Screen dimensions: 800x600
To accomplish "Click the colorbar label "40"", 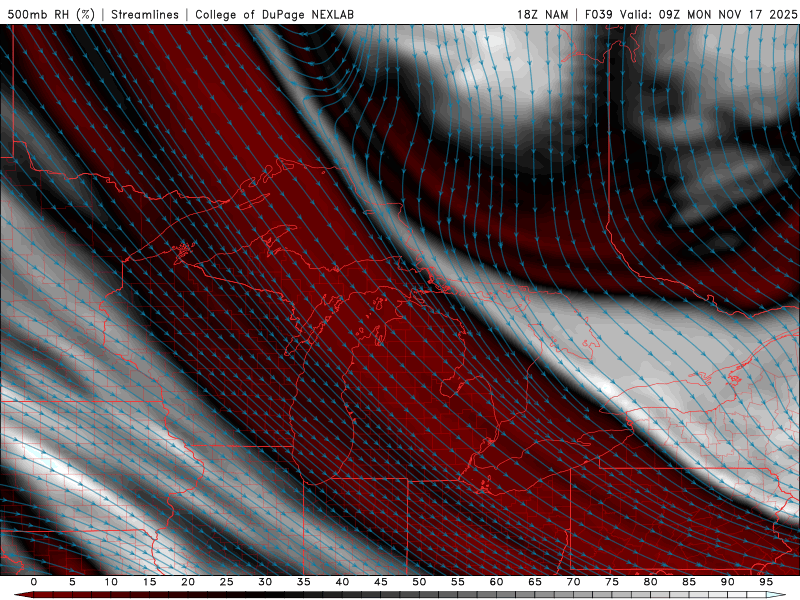I will 342,582.
